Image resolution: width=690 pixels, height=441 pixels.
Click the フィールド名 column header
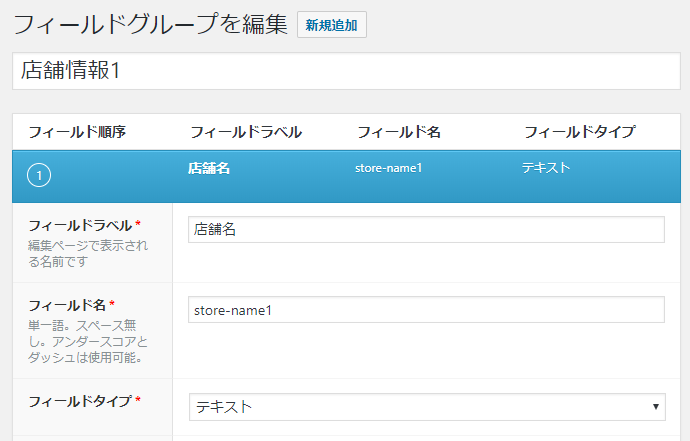coord(399,132)
